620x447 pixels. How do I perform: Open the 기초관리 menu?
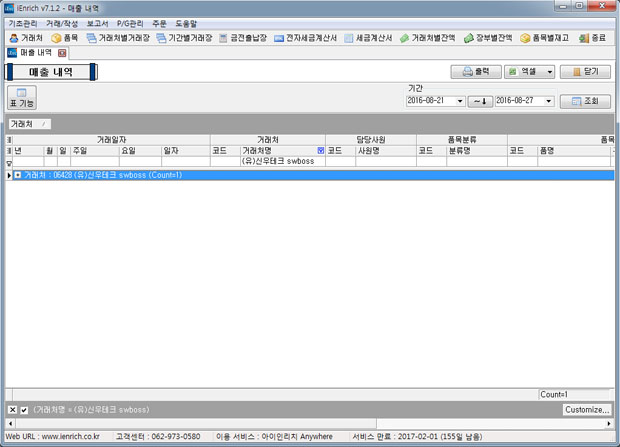tap(22, 23)
